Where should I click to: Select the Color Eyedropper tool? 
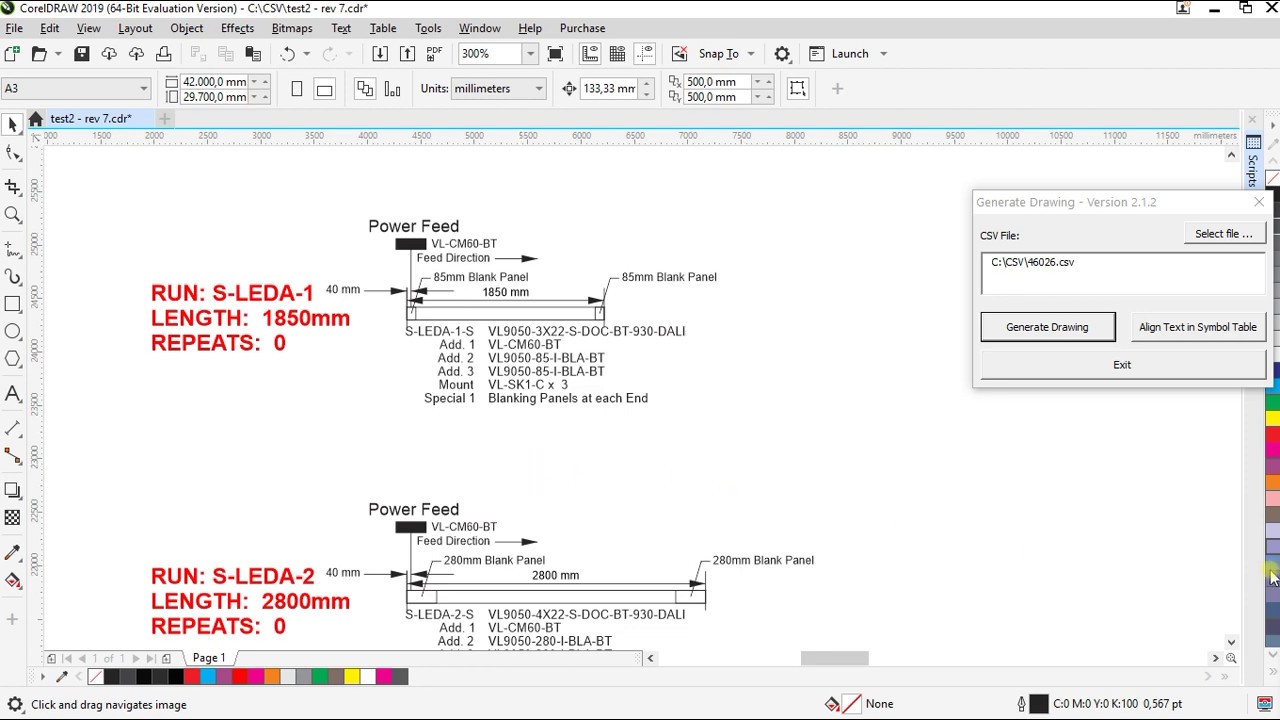(12, 552)
